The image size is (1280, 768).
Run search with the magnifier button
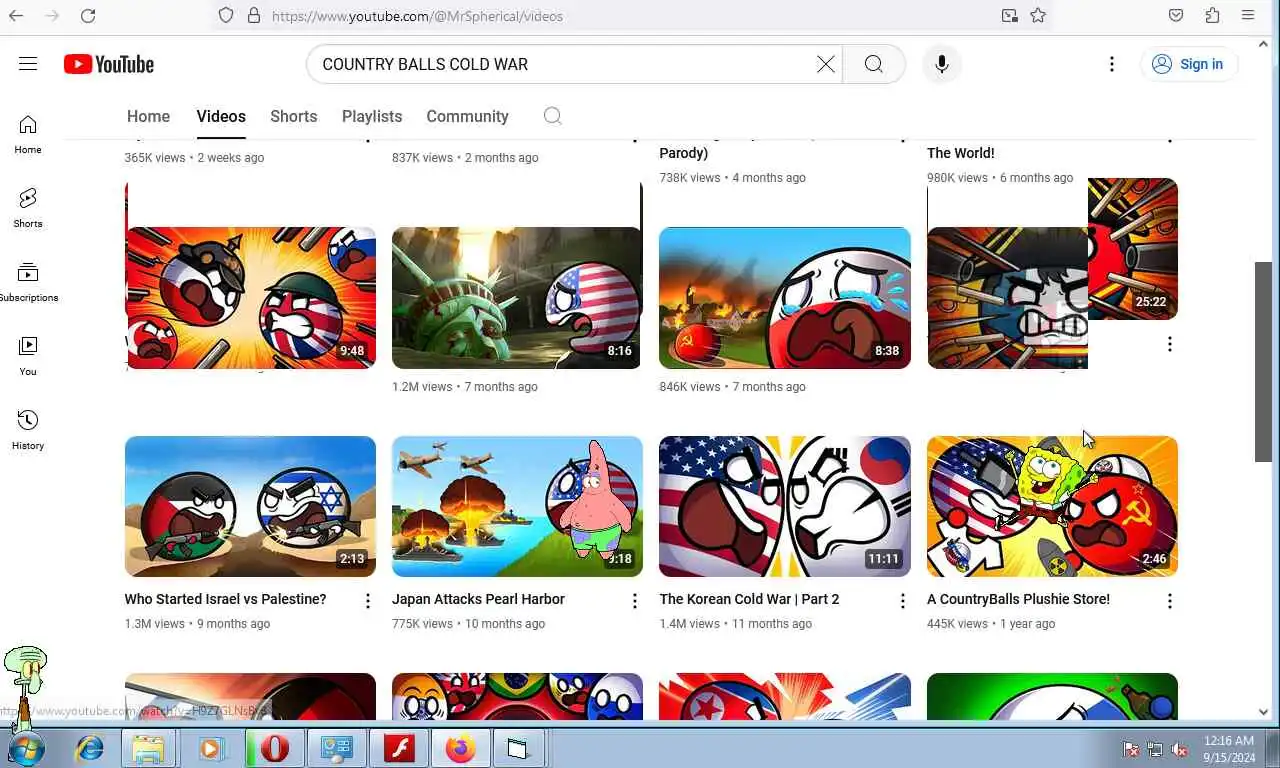click(x=874, y=64)
